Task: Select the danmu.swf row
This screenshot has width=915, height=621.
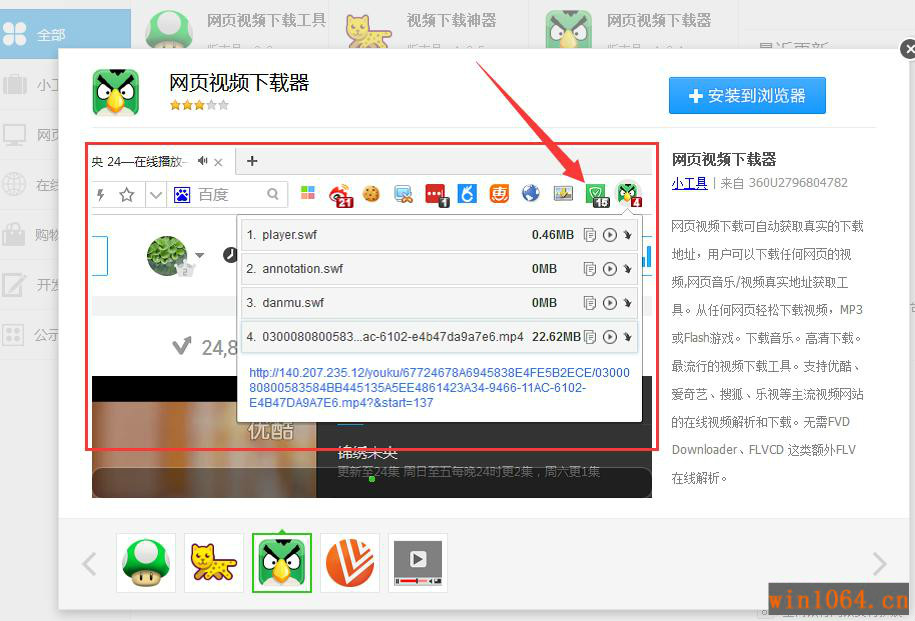Action: click(x=439, y=303)
